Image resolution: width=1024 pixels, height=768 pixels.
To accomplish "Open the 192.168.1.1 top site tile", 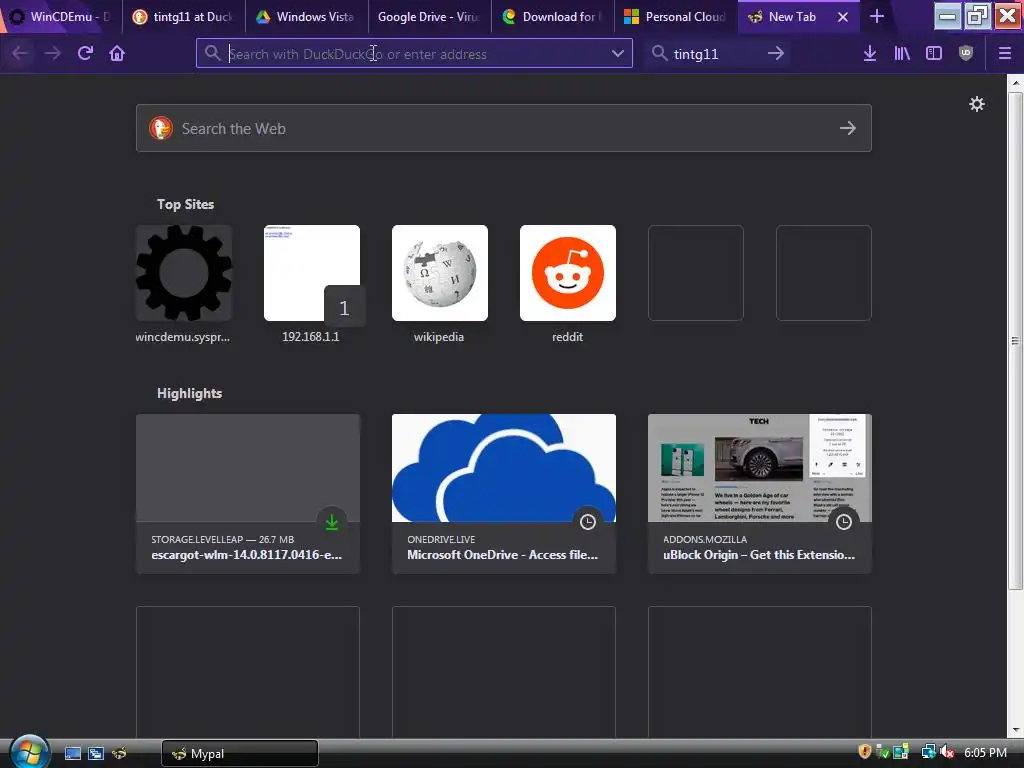I will tap(312, 273).
